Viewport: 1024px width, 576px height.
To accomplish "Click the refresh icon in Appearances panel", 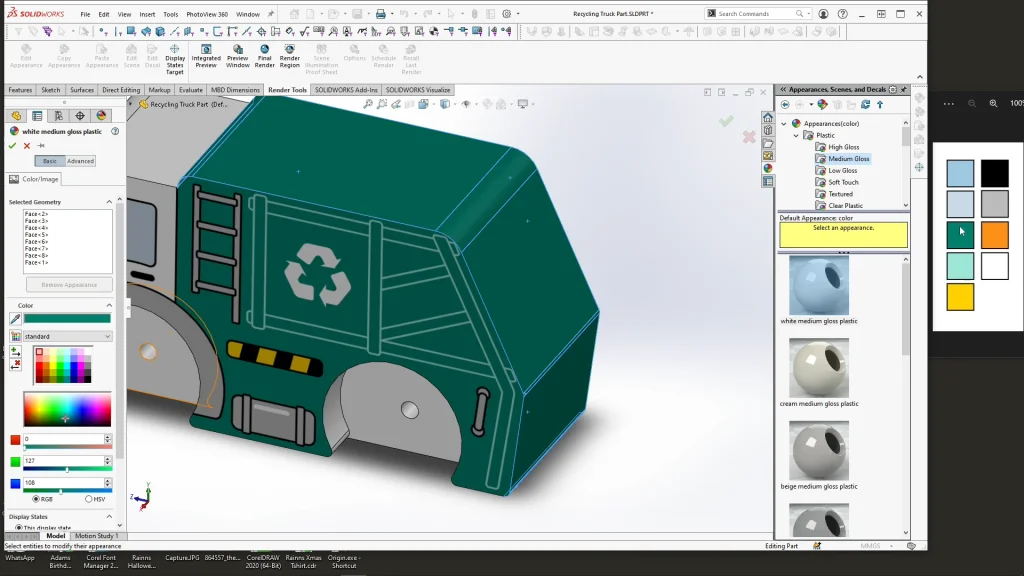I will tap(866, 104).
